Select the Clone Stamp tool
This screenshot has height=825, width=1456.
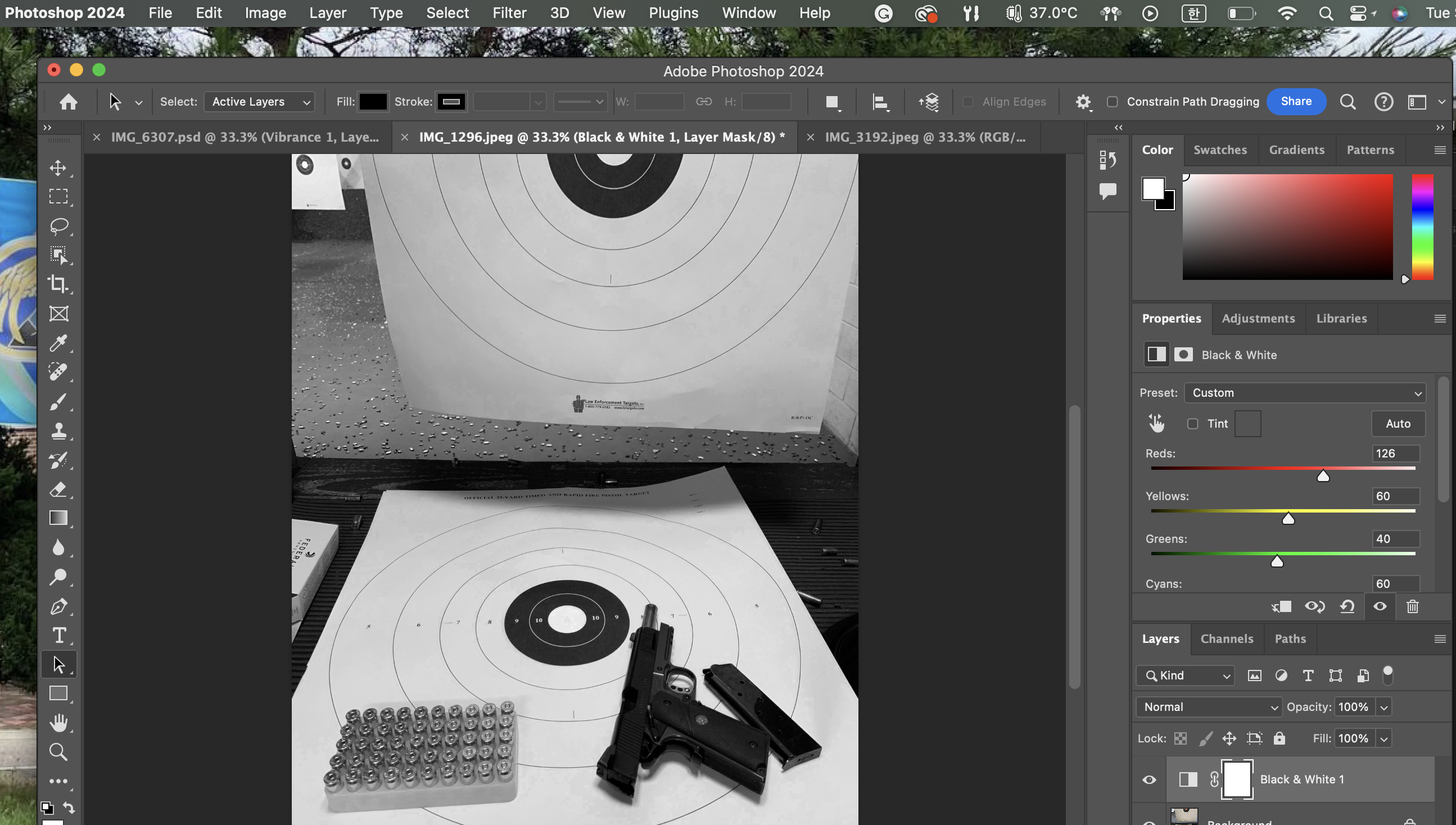tap(58, 430)
